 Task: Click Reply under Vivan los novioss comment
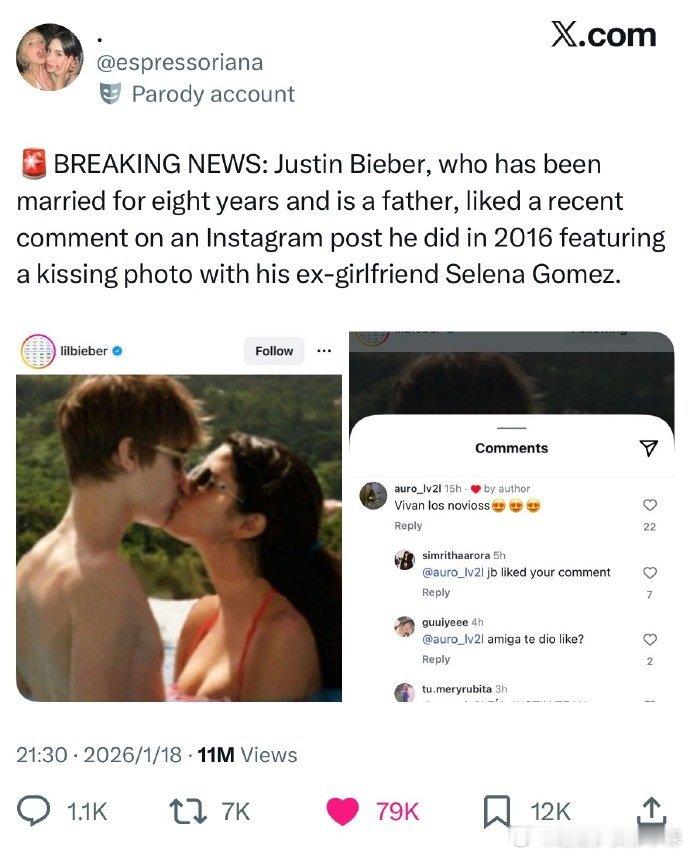tap(408, 526)
